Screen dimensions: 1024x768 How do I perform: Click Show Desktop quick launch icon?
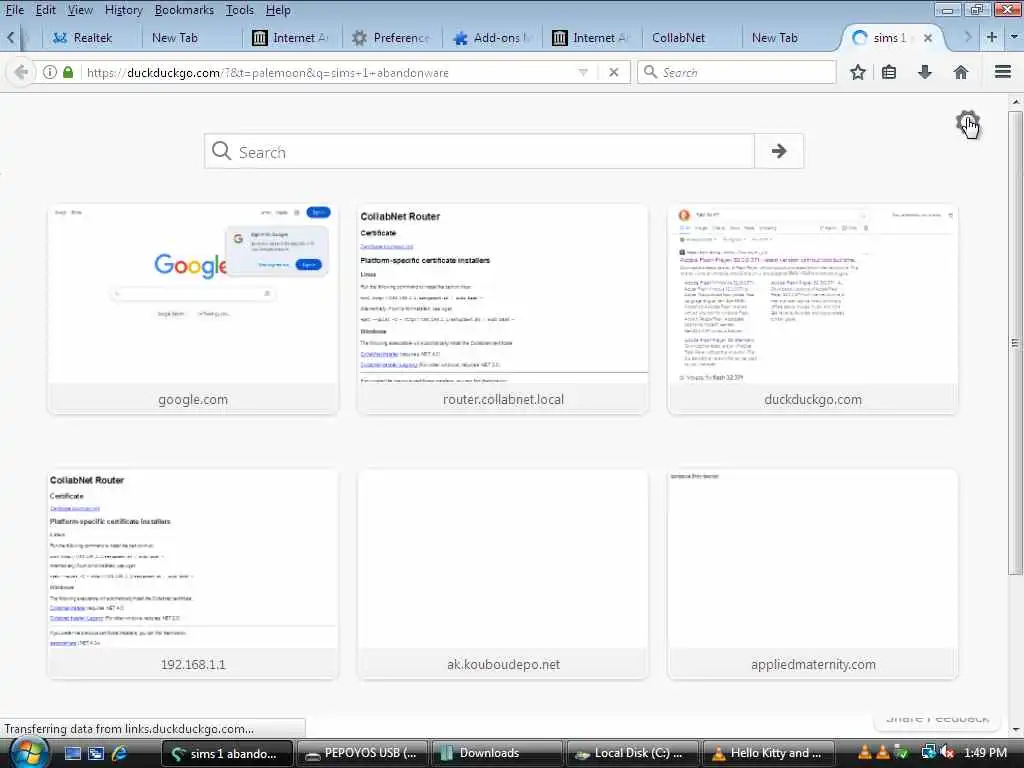coord(72,753)
